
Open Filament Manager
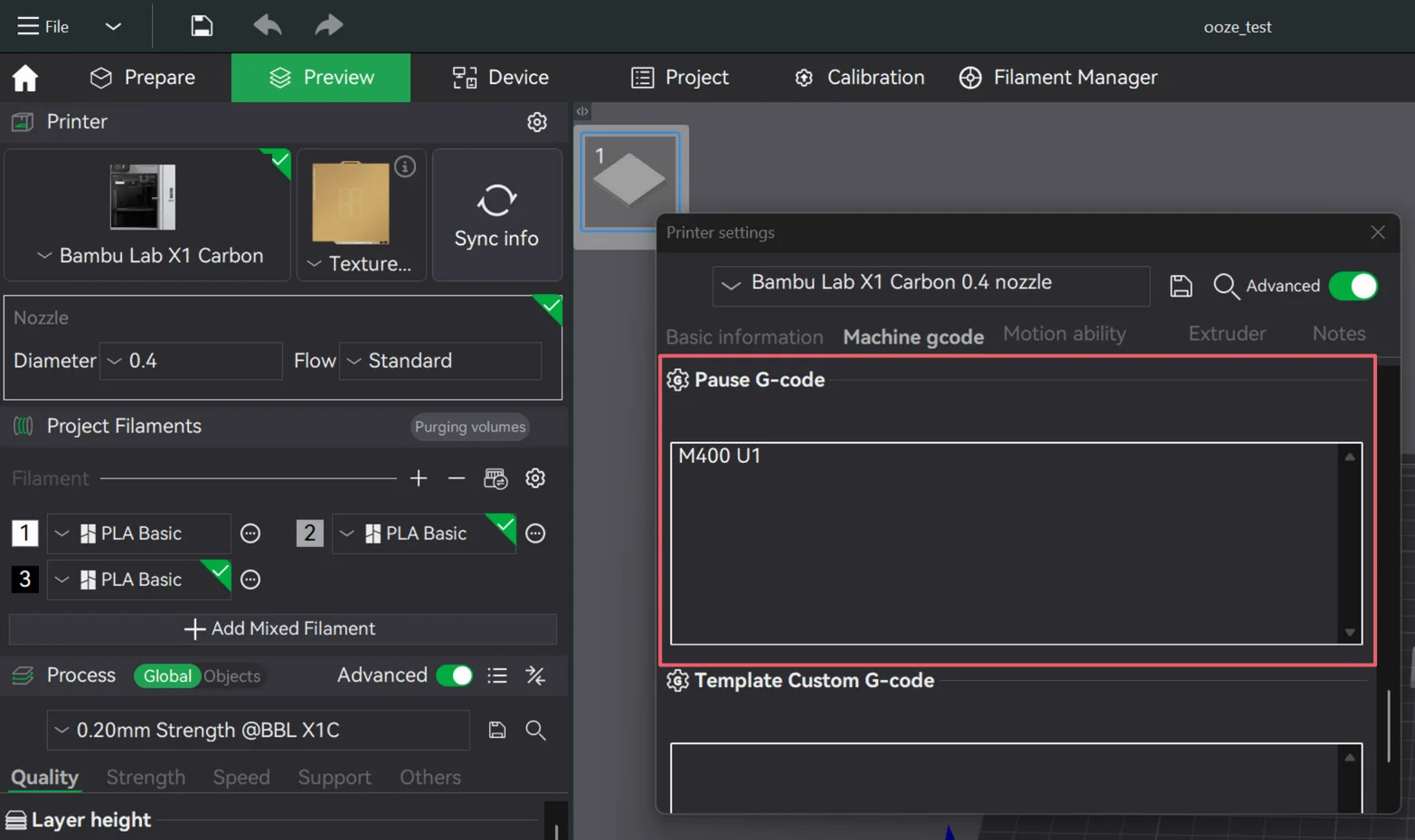1058,78
